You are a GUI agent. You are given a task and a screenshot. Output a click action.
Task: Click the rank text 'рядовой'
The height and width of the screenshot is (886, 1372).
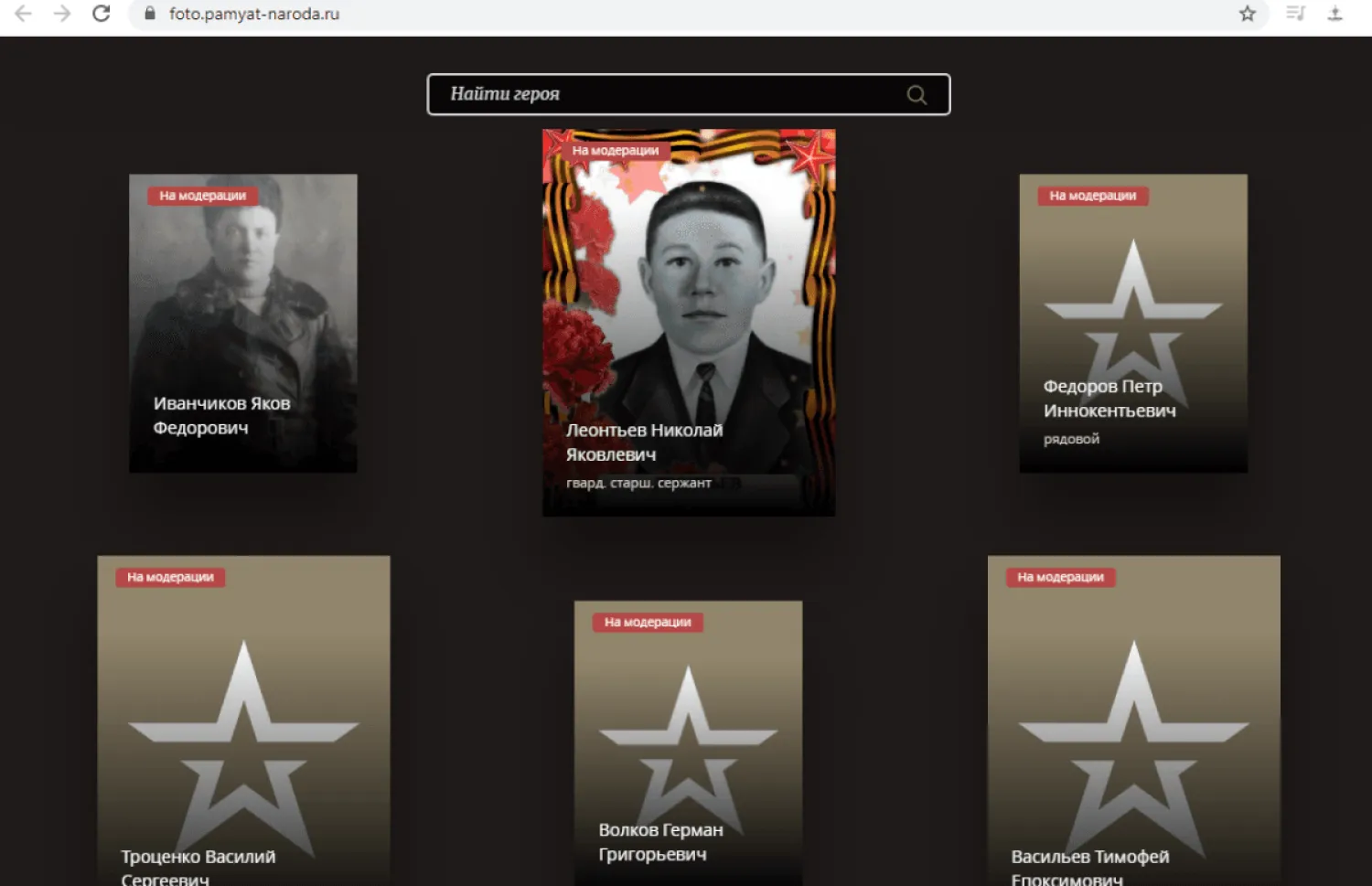pos(1071,439)
